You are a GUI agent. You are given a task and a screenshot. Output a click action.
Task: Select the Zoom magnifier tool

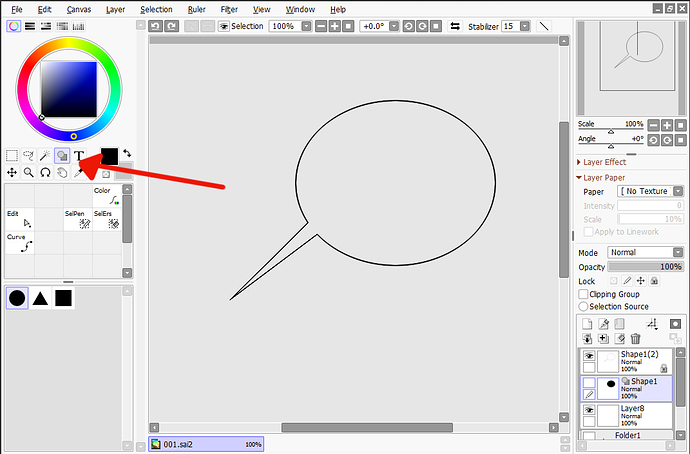tap(29, 173)
